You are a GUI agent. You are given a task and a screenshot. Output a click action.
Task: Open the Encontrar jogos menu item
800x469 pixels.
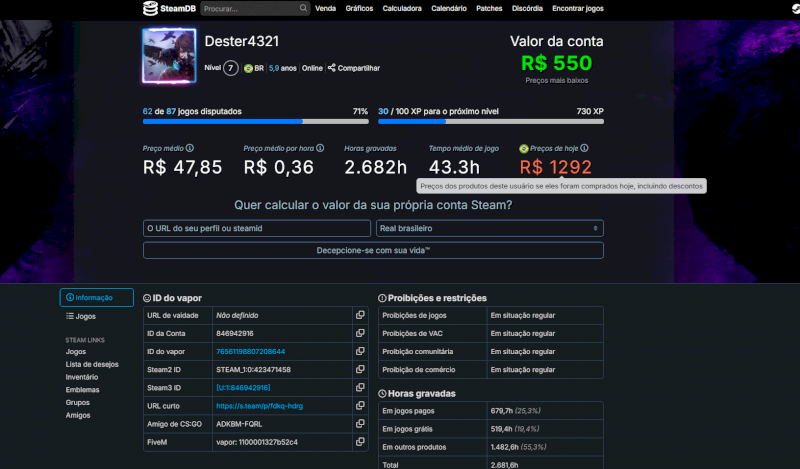tap(578, 8)
